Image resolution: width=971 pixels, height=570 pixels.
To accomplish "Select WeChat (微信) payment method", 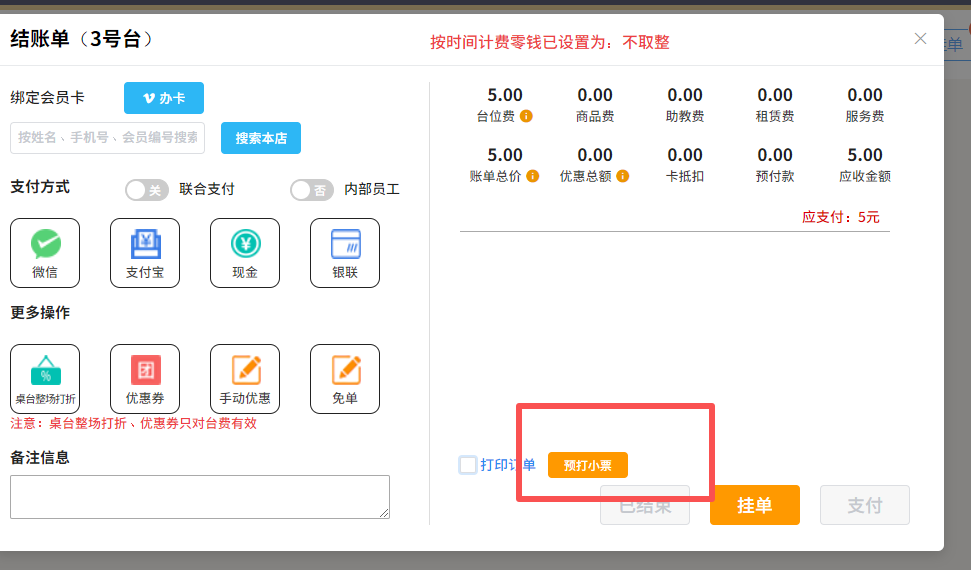I will pyautogui.click(x=45, y=253).
